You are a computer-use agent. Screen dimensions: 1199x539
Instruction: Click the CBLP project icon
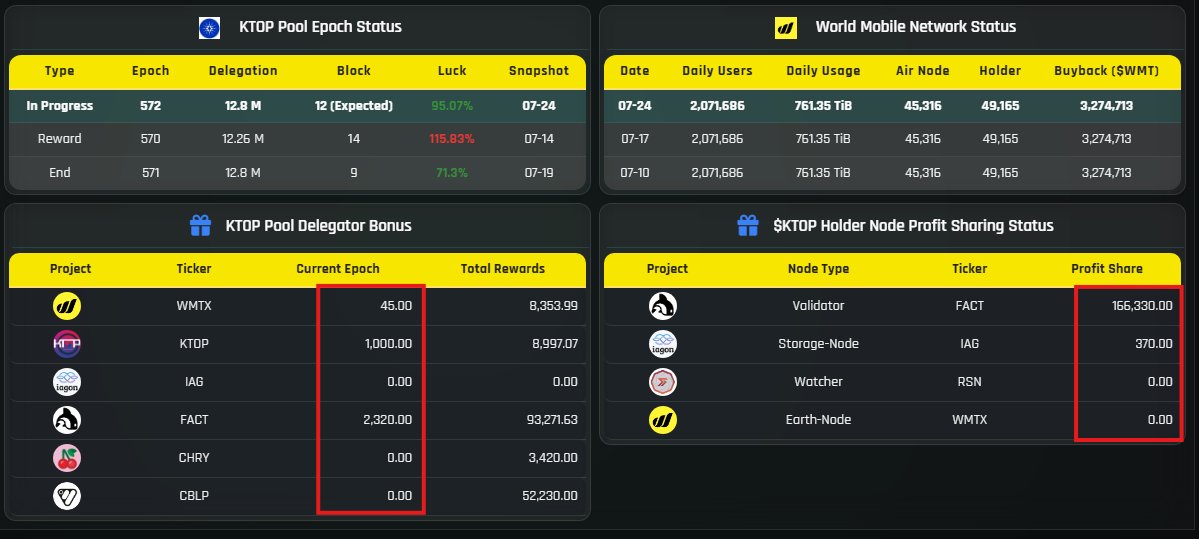click(x=67, y=496)
